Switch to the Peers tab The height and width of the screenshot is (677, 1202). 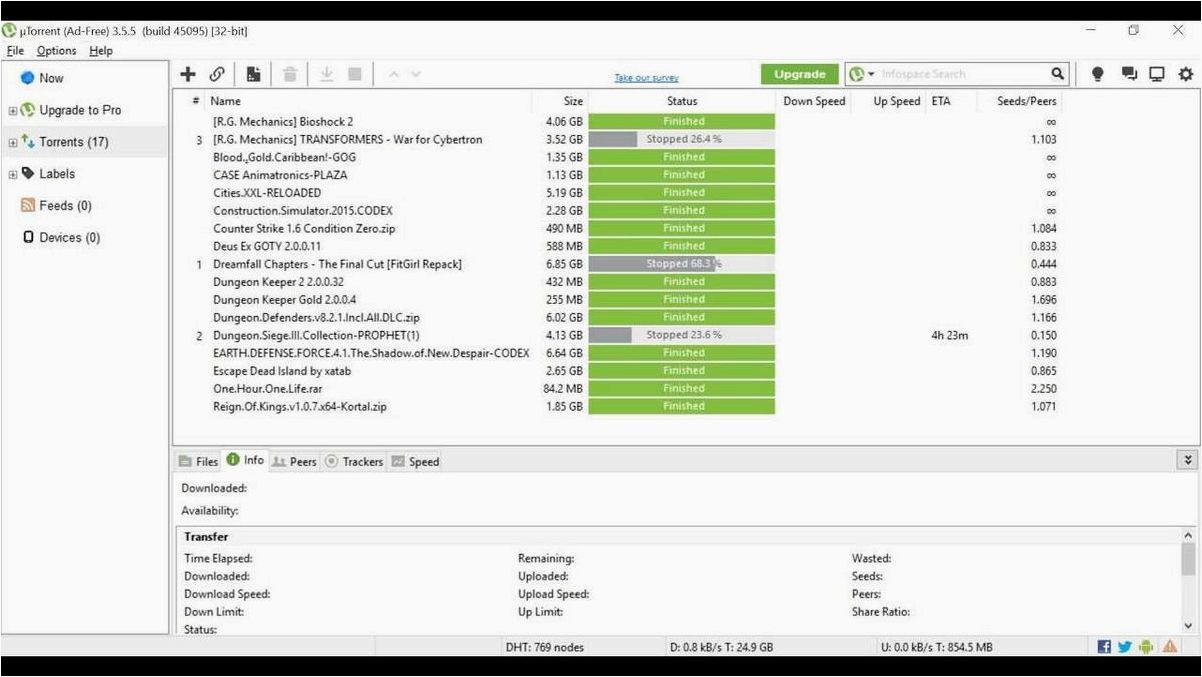pos(294,461)
